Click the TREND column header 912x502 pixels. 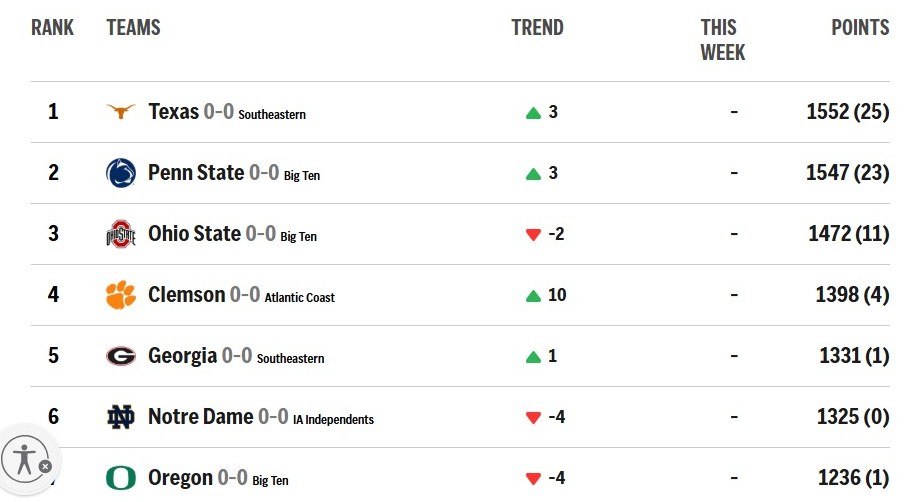tap(537, 27)
